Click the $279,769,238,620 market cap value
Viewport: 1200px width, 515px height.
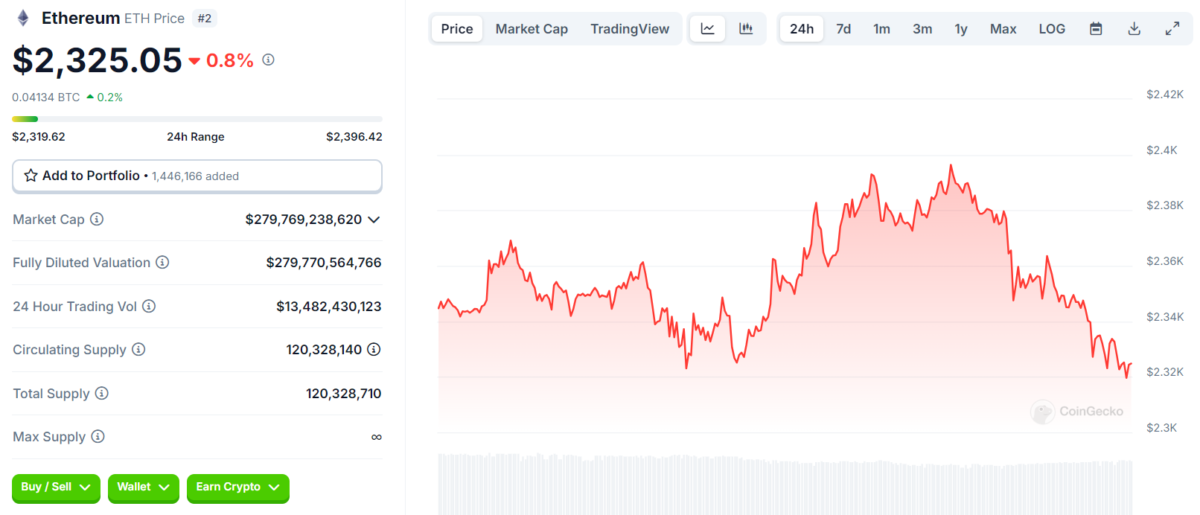303,219
